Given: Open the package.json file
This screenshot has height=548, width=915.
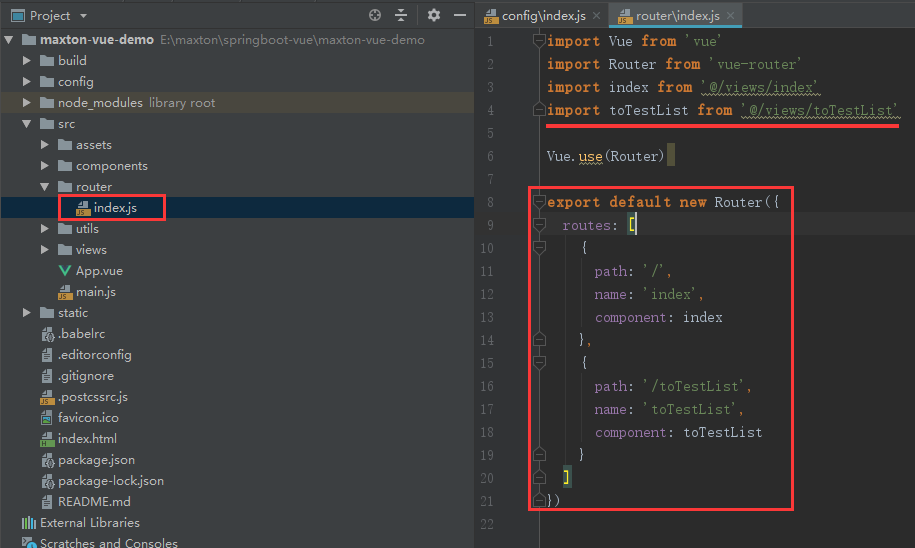Looking at the screenshot, I should point(96,460).
